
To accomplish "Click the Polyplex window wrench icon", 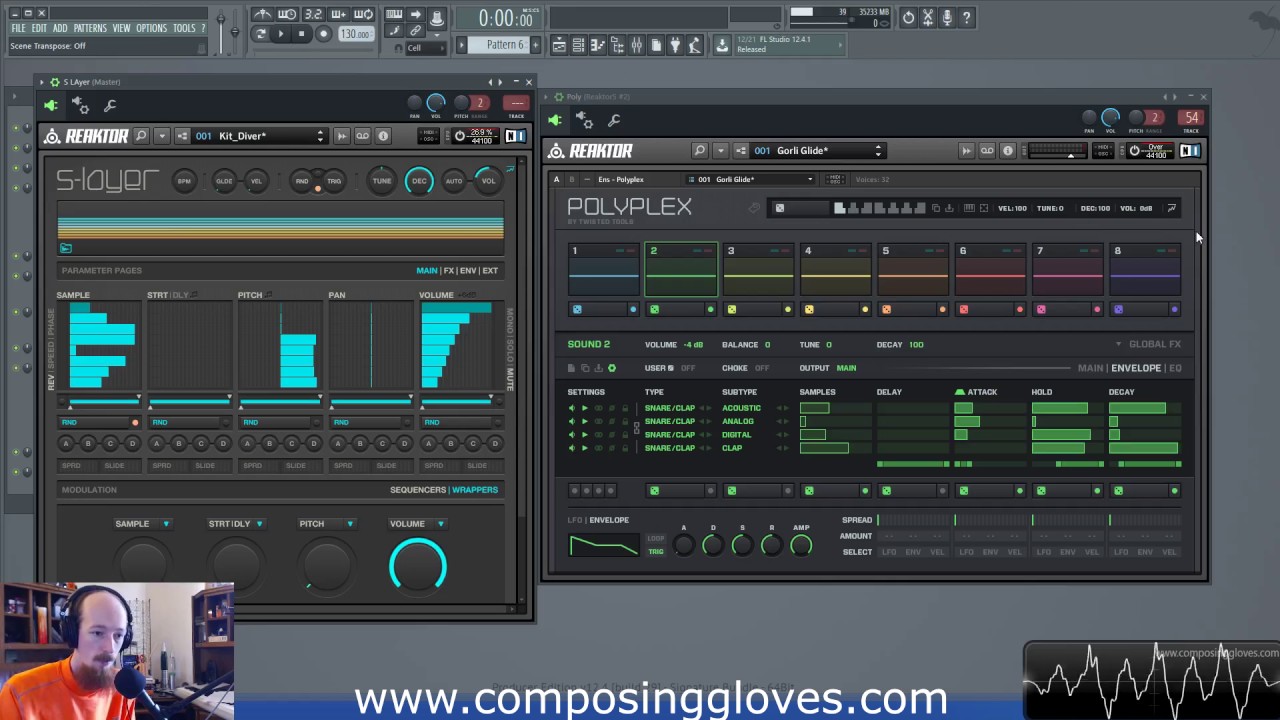I will tap(614, 121).
